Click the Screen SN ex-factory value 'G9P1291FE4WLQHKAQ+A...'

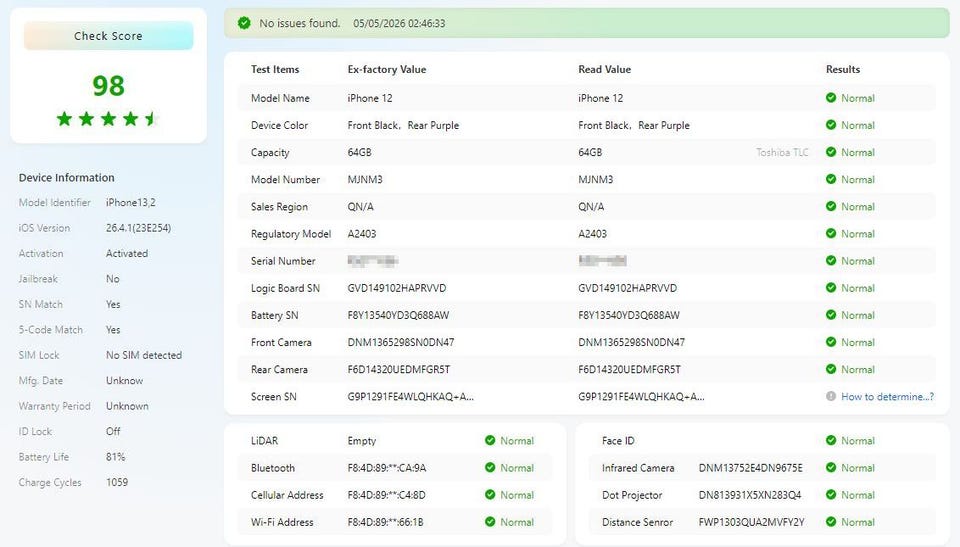tap(411, 396)
